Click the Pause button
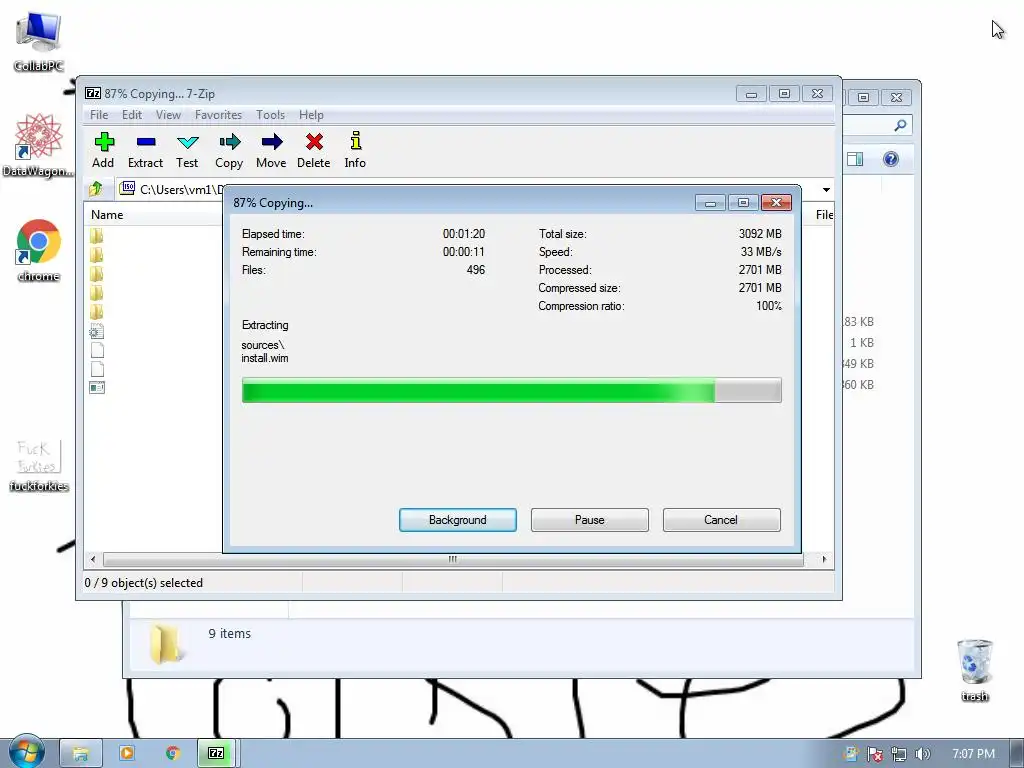 (x=590, y=520)
